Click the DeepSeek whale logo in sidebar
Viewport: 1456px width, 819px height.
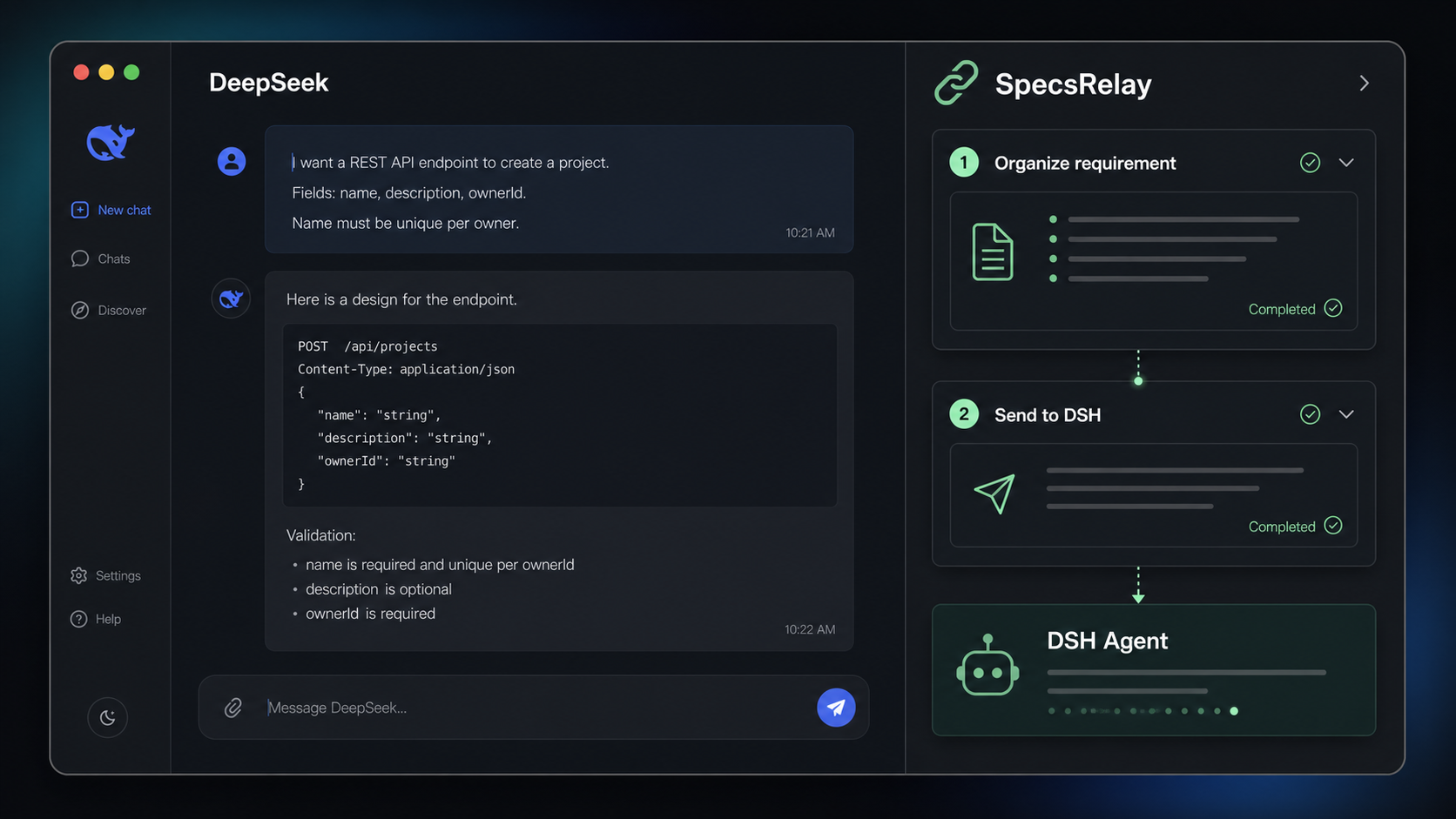coord(111,143)
